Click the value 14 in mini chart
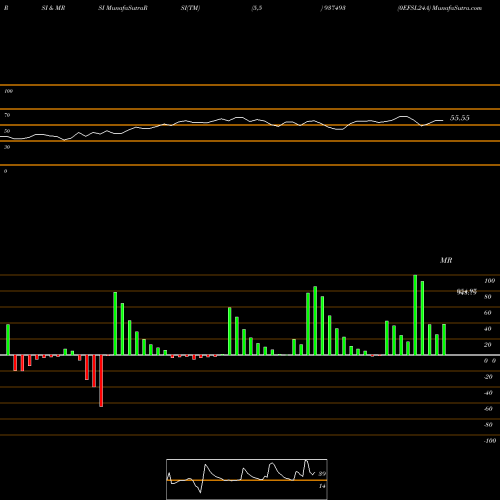The width and height of the screenshot is (500, 500). pos(322,486)
